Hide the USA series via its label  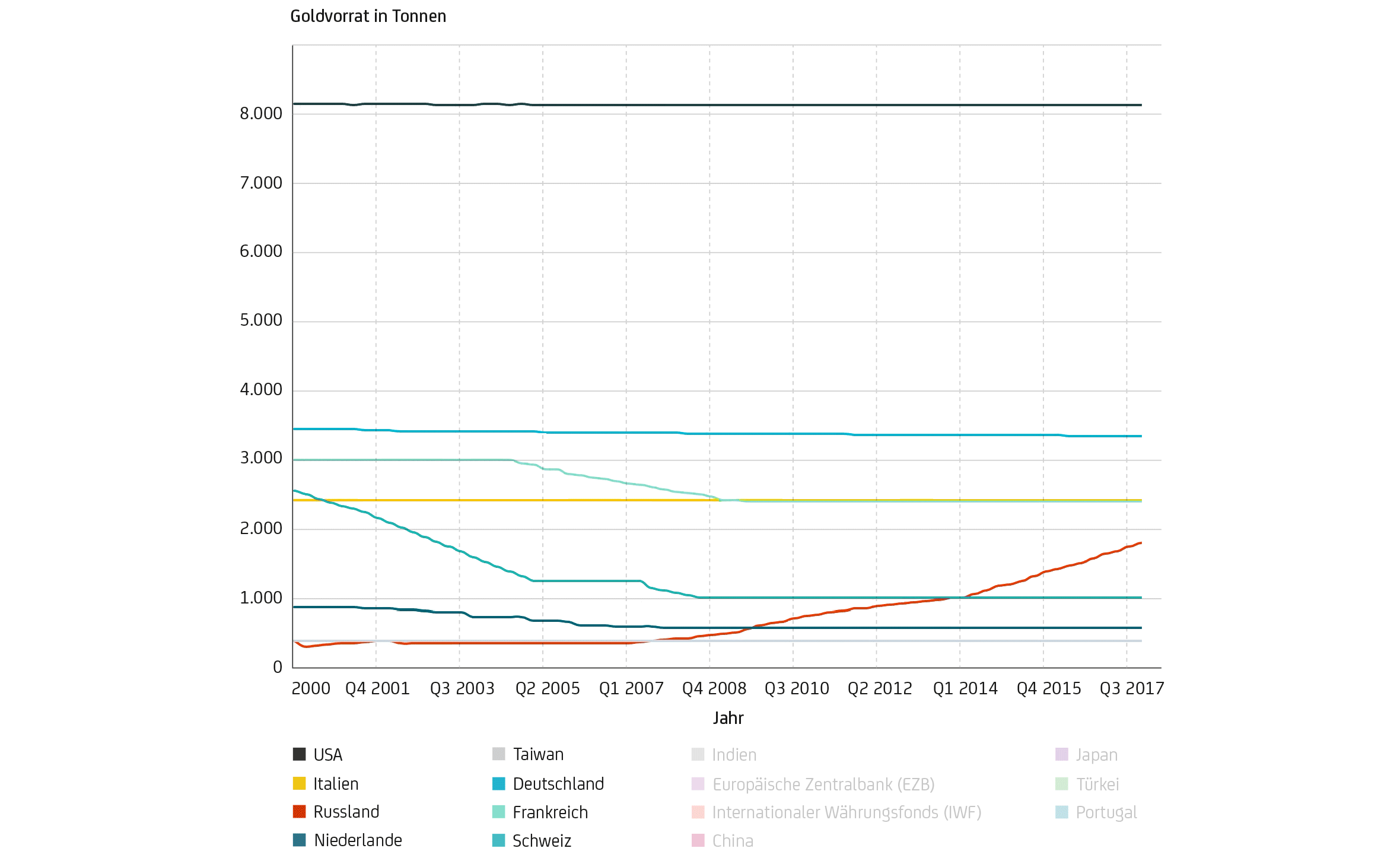[328, 755]
